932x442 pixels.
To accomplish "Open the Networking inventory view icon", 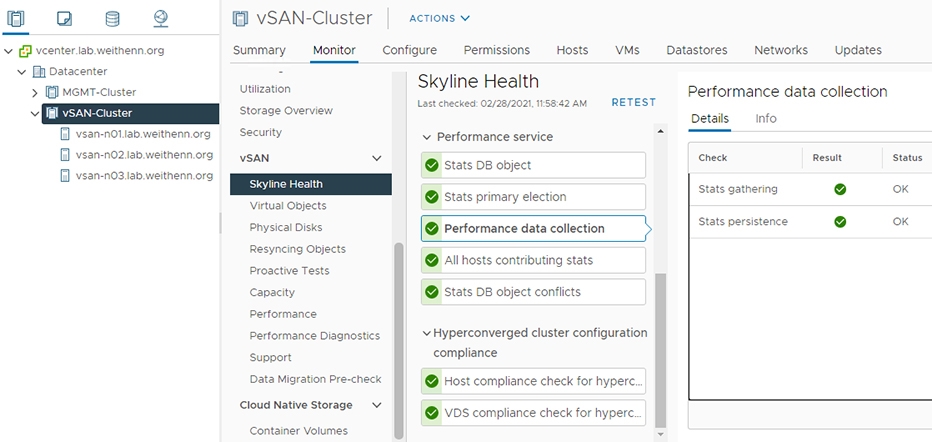I will [x=160, y=19].
